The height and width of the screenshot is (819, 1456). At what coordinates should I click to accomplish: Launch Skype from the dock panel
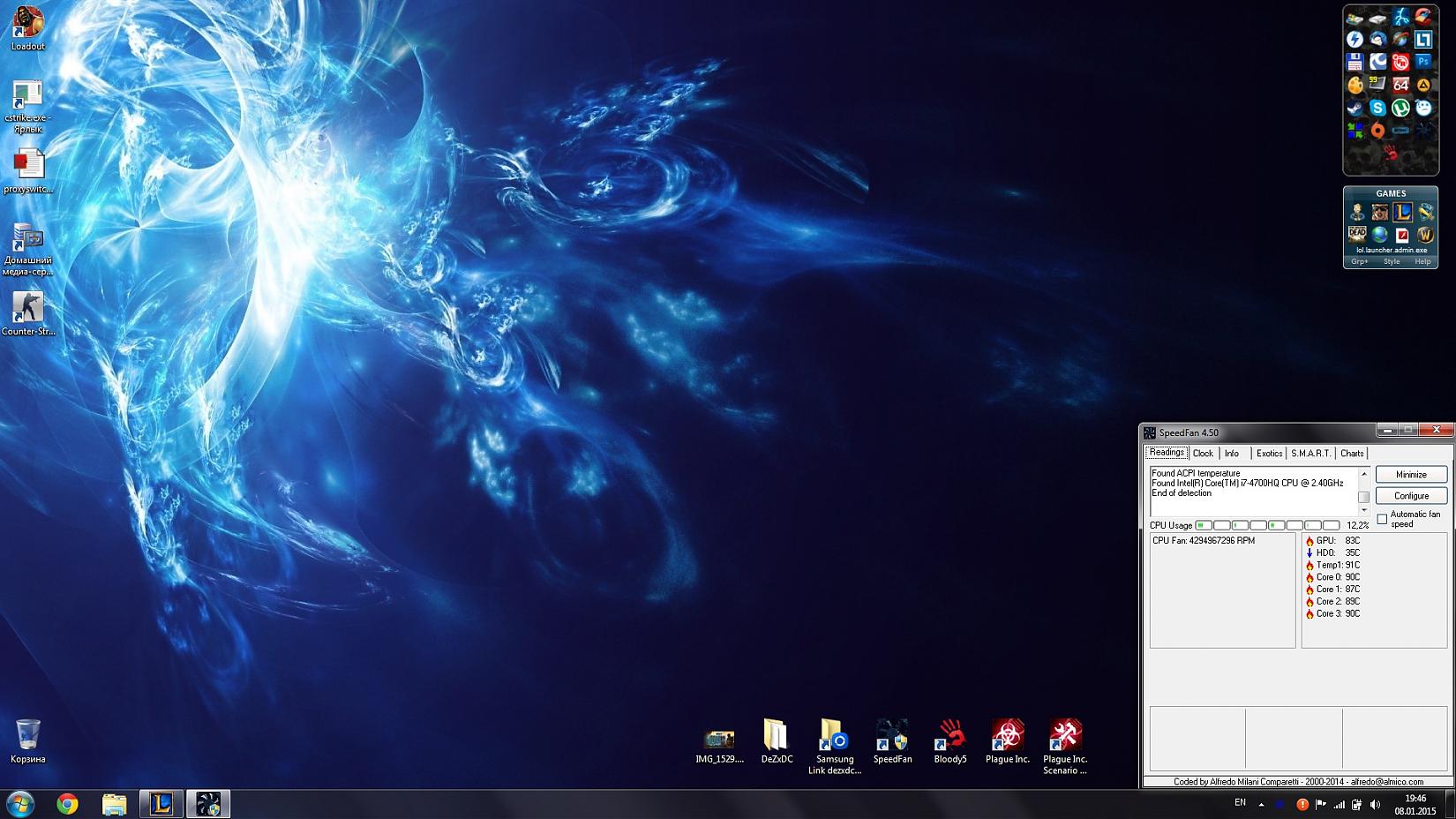pos(1377,109)
